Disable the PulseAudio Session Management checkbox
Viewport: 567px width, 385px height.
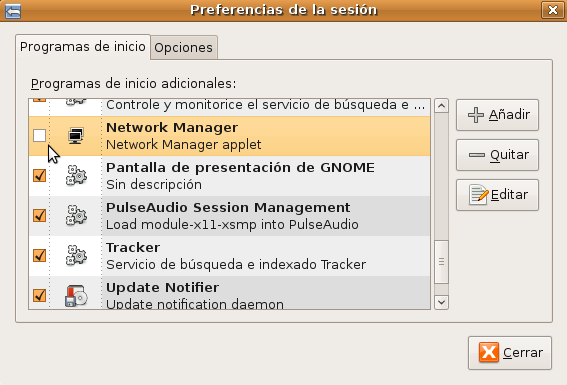click(x=39, y=215)
